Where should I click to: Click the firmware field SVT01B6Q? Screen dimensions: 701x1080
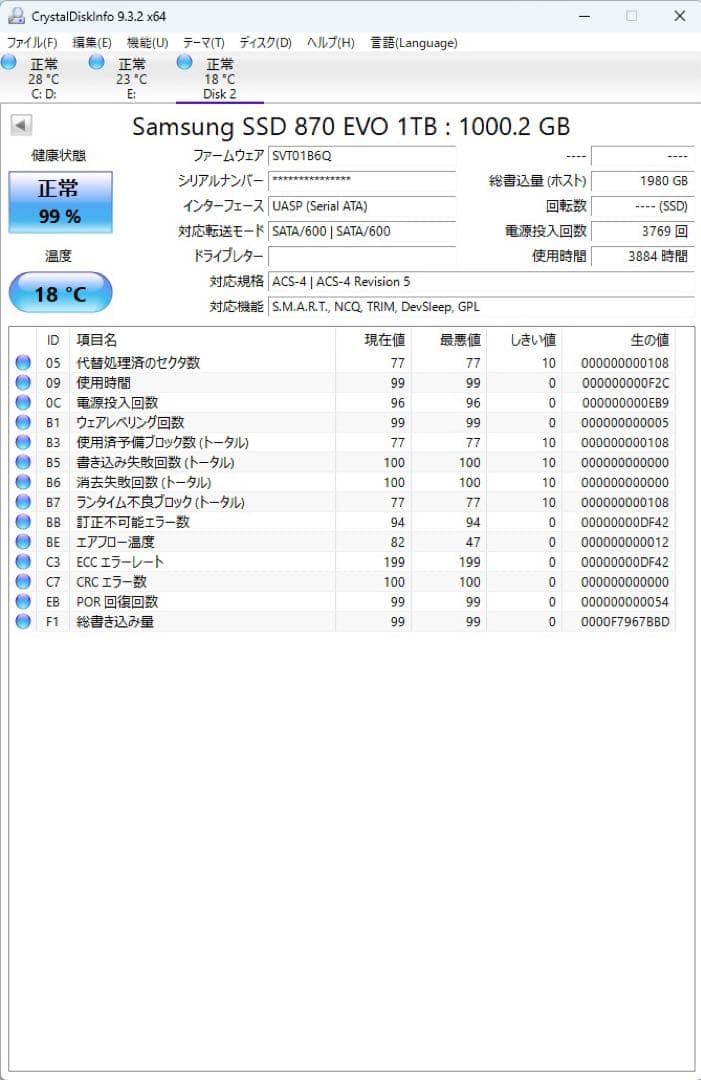(x=362, y=156)
